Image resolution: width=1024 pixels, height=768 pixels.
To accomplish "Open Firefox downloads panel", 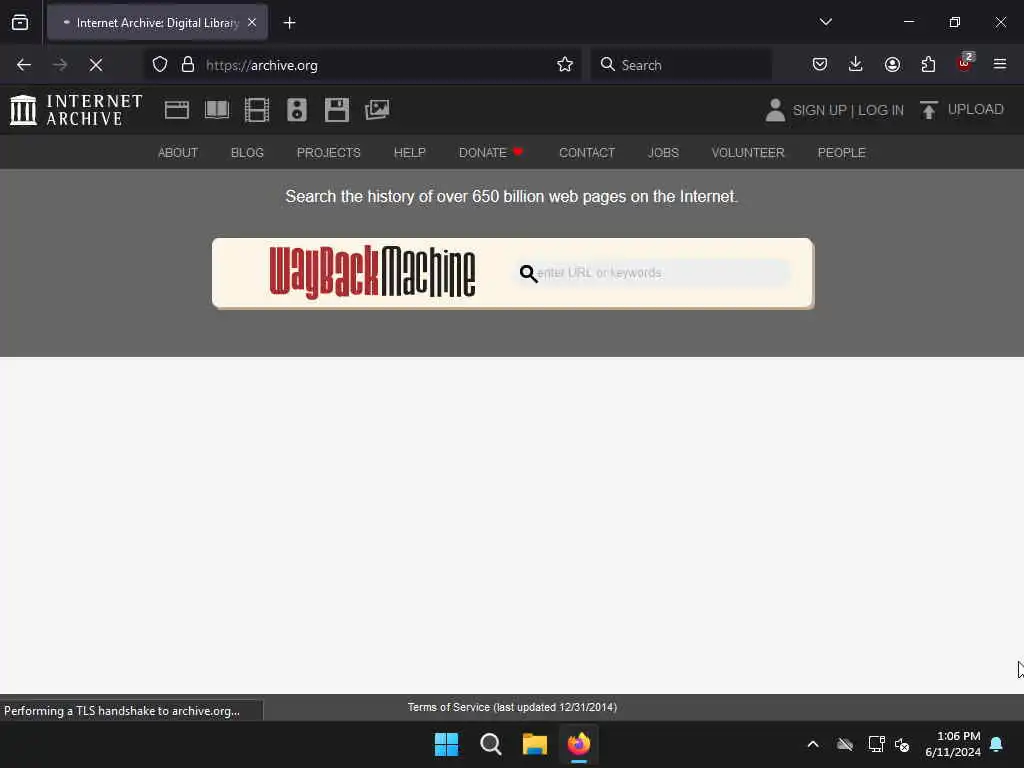I will (856, 65).
